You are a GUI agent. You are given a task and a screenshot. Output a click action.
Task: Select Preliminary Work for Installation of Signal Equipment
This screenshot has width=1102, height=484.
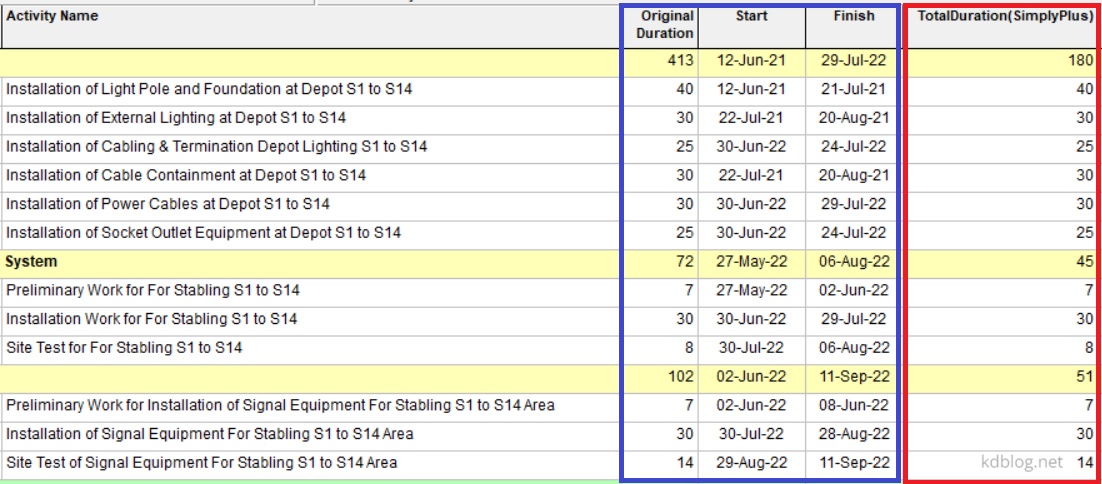280,406
